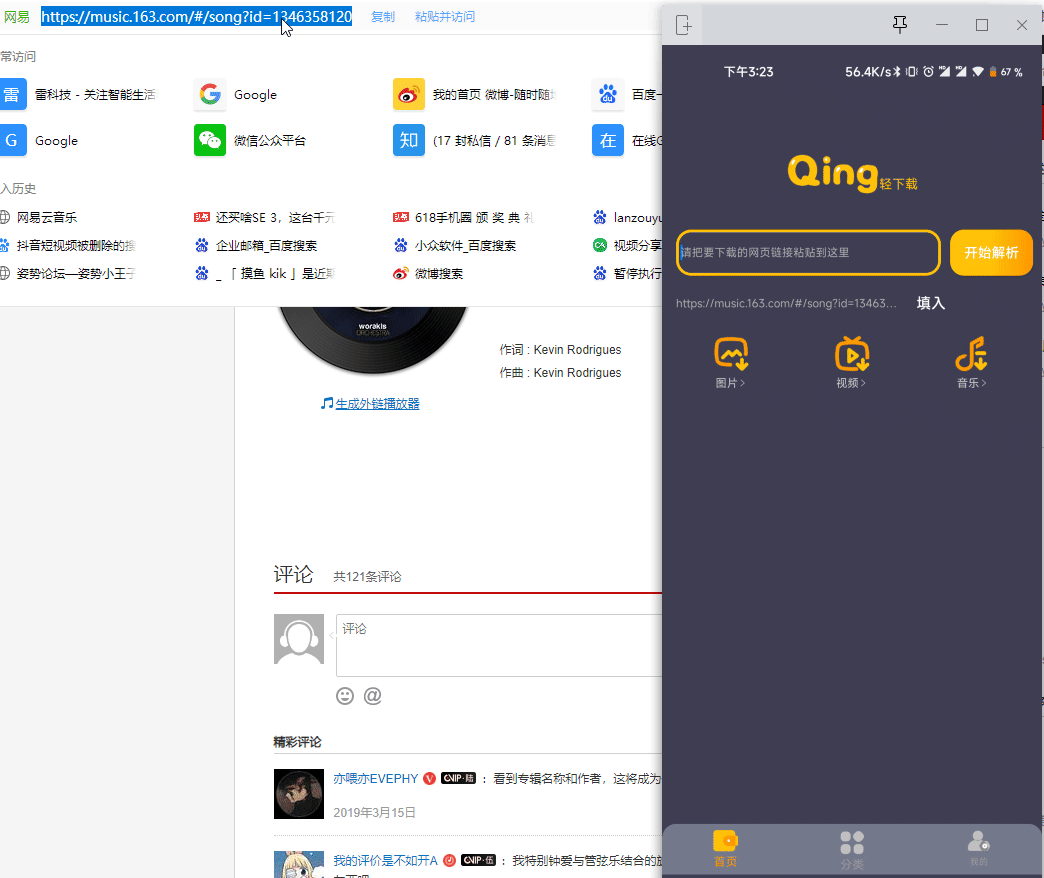The height and width of the screenshot is (878, 1044).
Task: Click 生成外链播放器 link
Action: tap(377, 403)
